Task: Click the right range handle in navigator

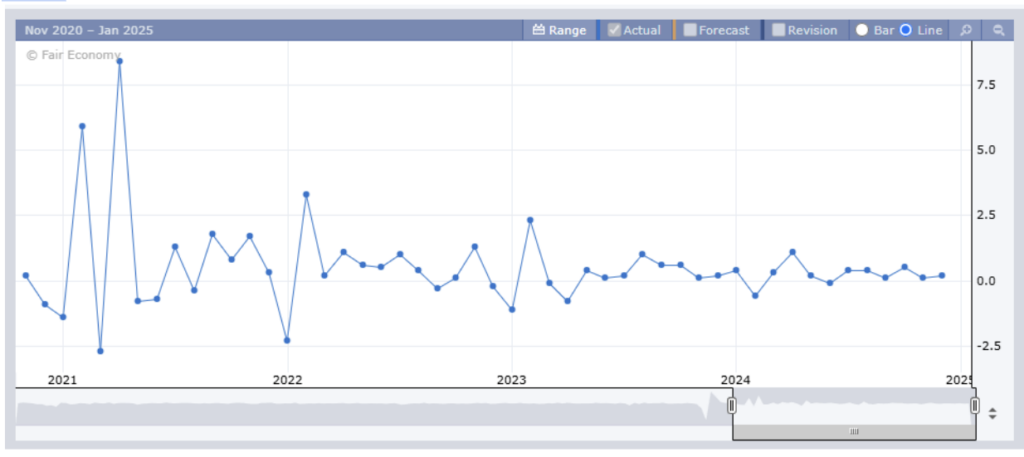Action: point(974,406)
